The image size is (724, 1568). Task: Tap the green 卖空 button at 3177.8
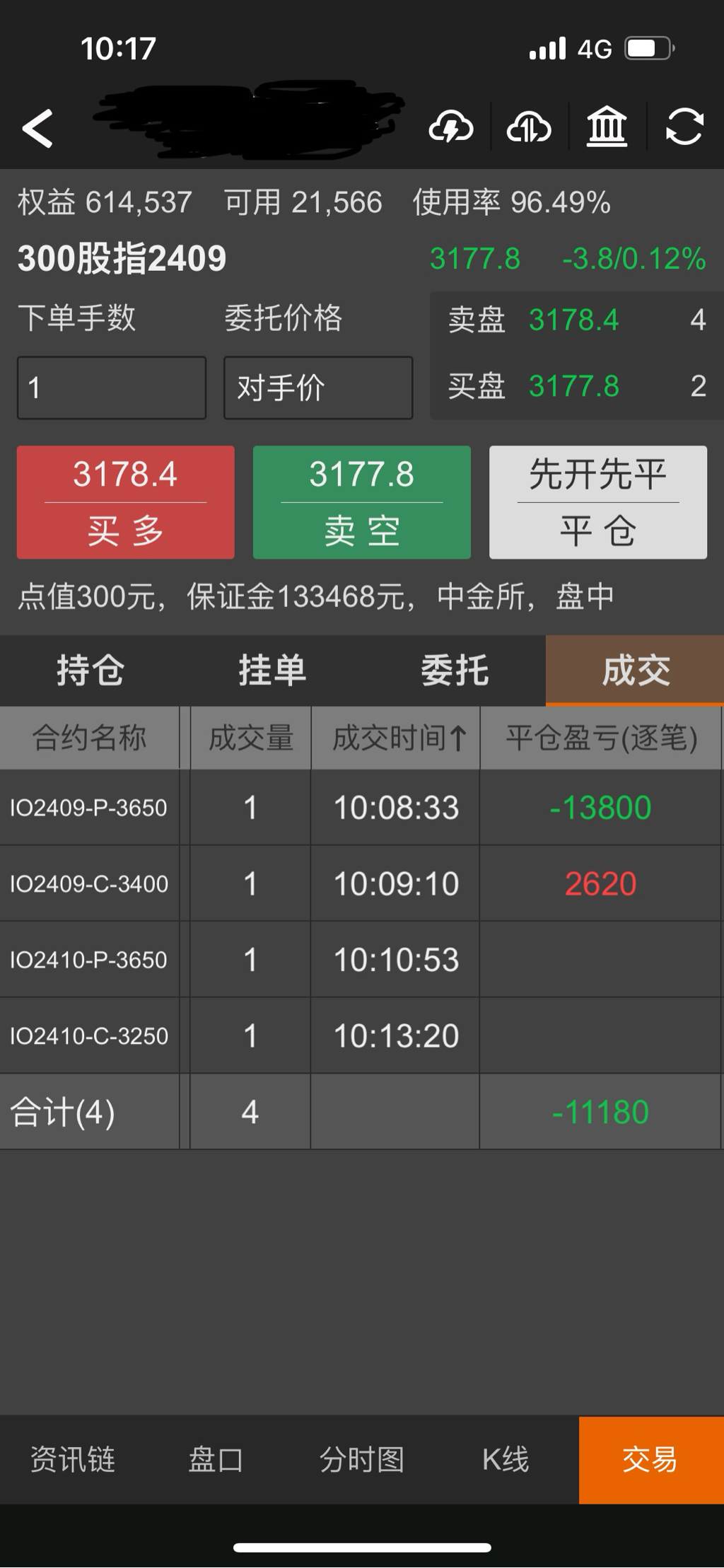361,502
